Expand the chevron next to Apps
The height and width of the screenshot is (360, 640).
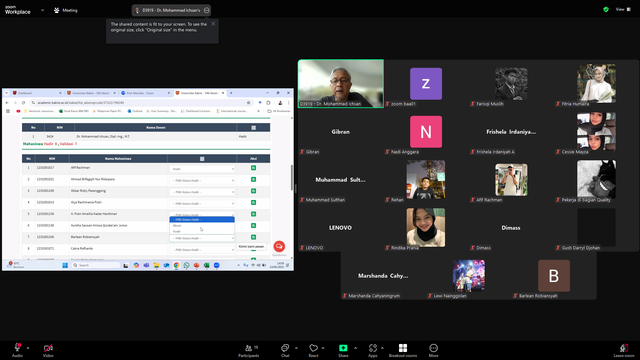point(382,348)
